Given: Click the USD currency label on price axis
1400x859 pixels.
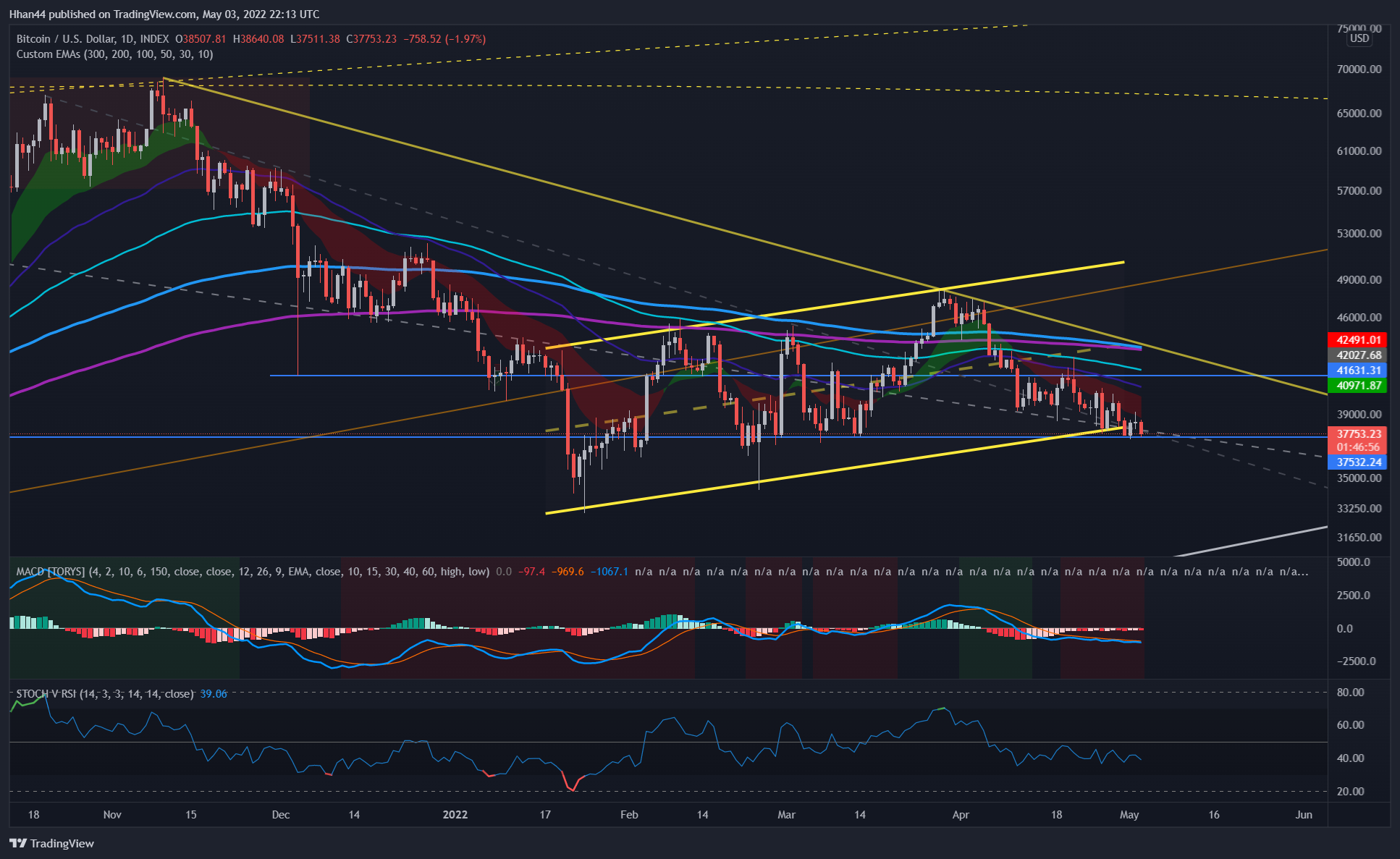Looking at the screenshot, I should [x=1359, y=38].
